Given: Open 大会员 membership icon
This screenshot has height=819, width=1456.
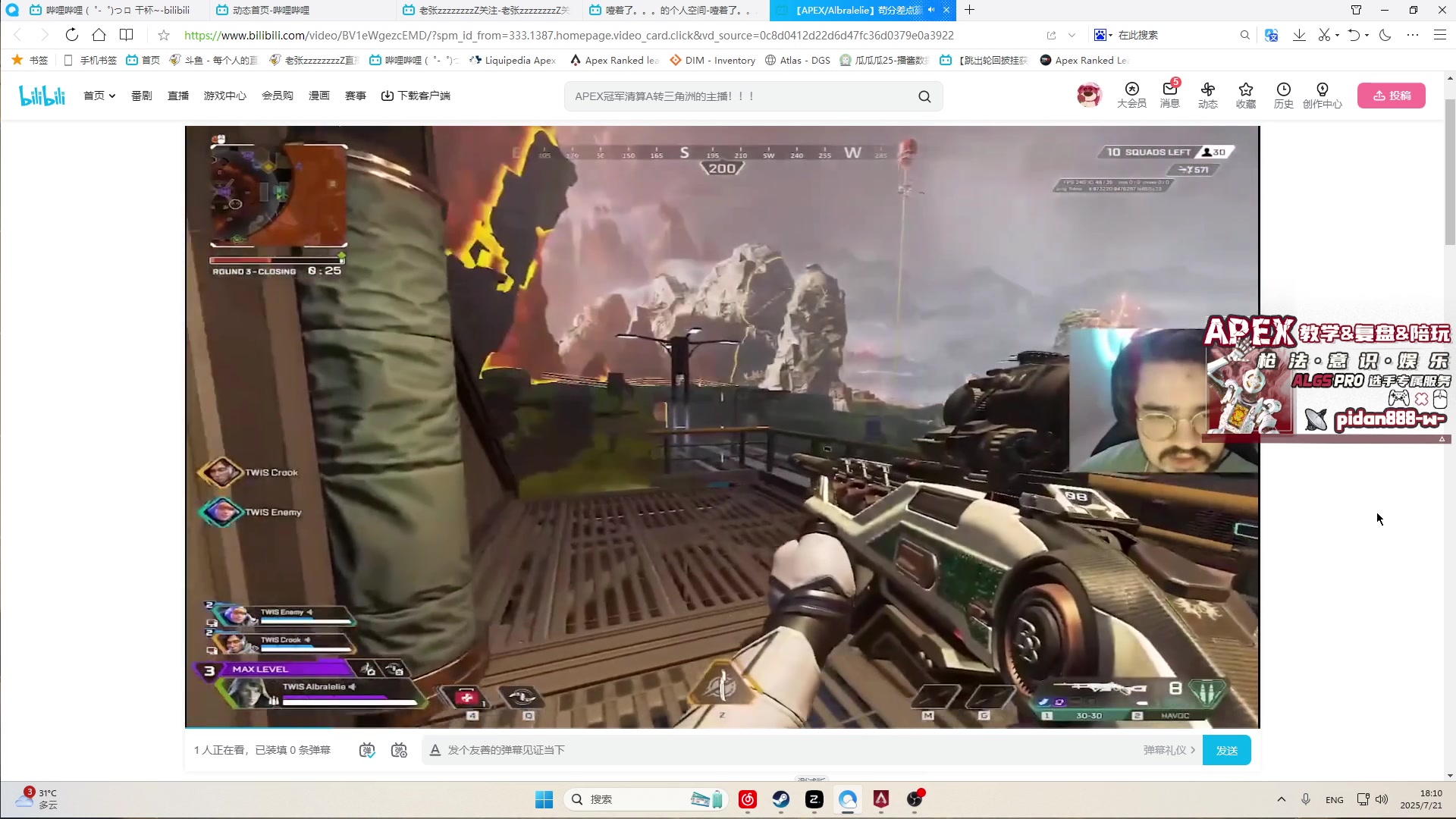Looking at the screenshot, I should tap(1131, 96).
